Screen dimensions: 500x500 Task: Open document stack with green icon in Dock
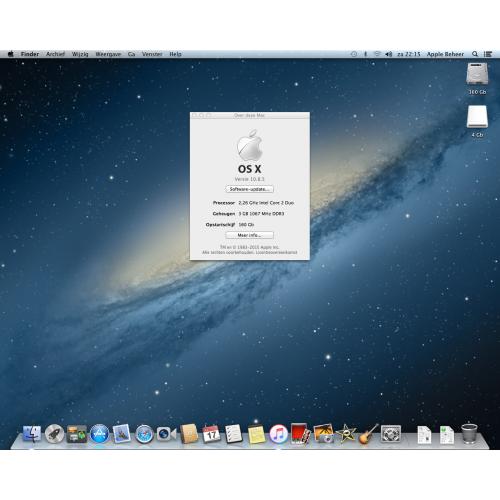447,435
